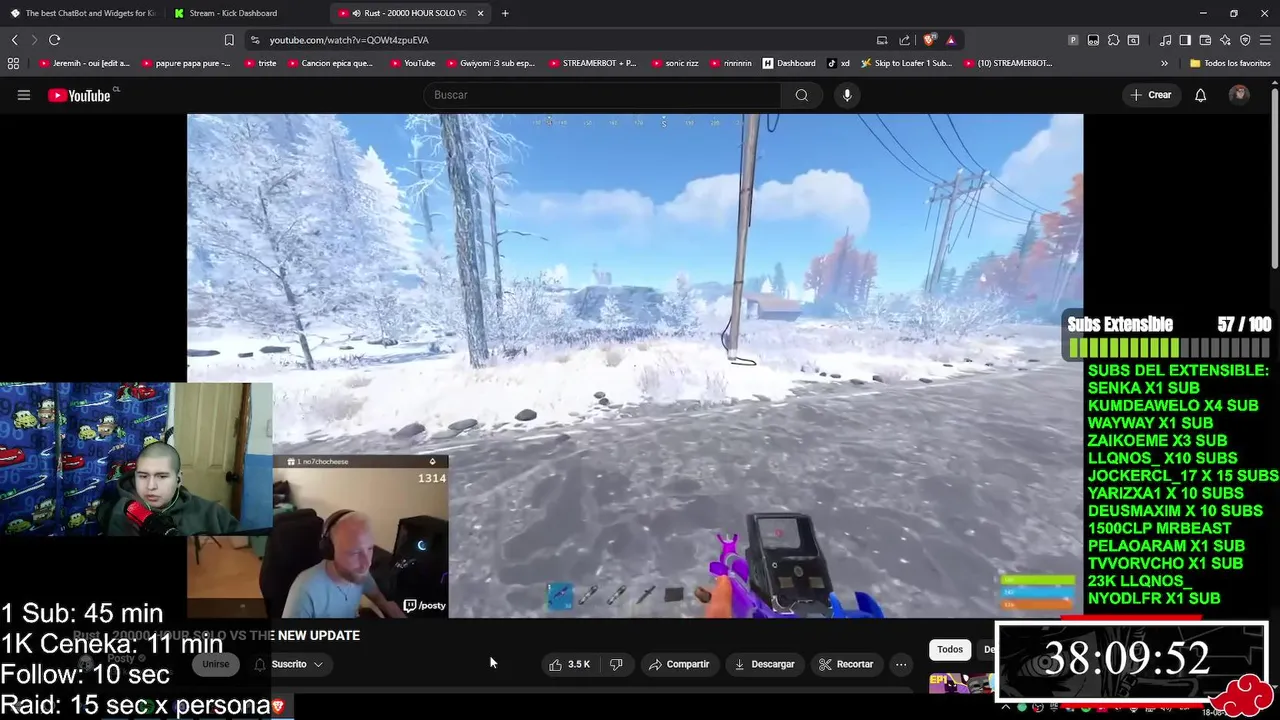Open the Brave Wallet icon
The width and height of the screenshot is (1280, 720).
tap(1205, 40)
